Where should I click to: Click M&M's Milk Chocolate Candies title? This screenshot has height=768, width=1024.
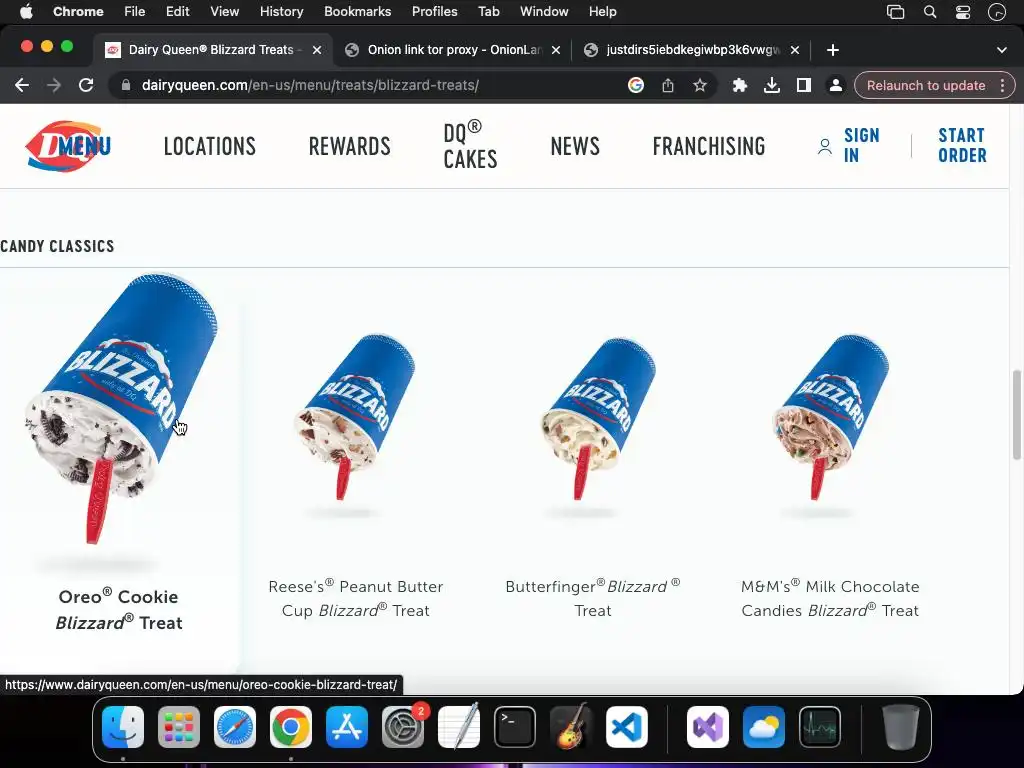pos(830,598)
